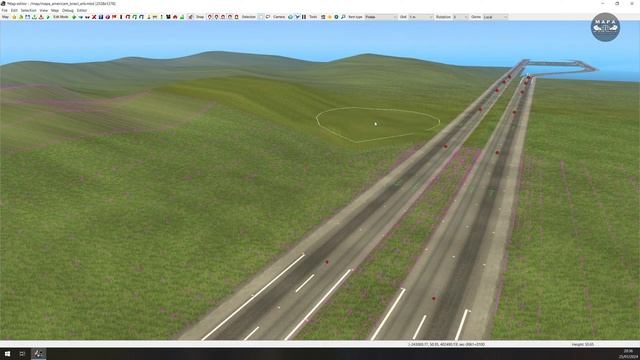Click the taskbar clock and date
This screenshot has height=360, width=640.
pyautogui.click(x=629, y=354)
